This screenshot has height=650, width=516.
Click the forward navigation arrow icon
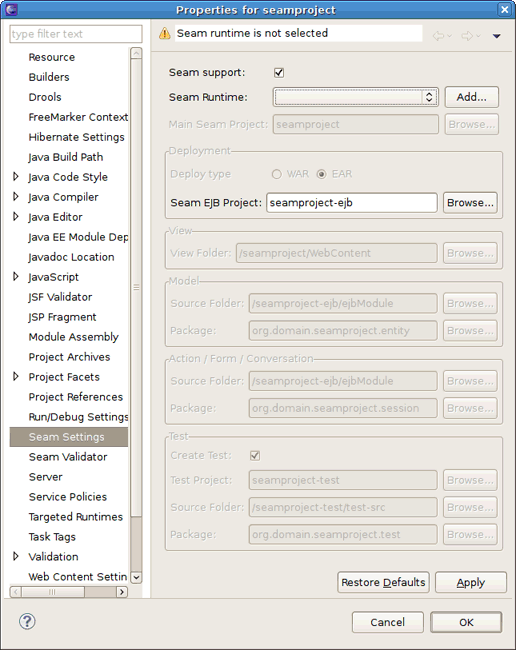pos(467,36)
